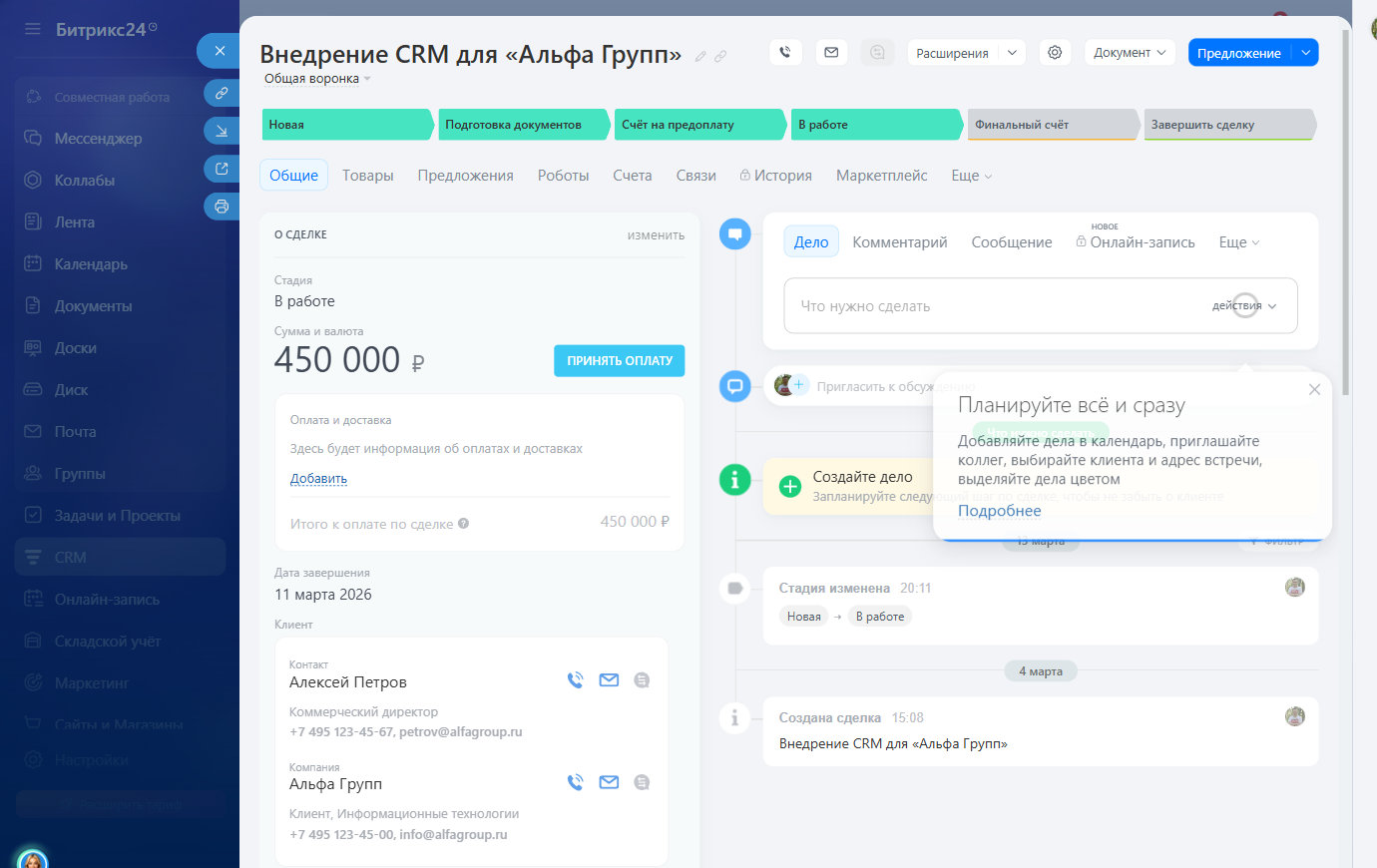Print the deal with printer side button
Screen dimensions: 1377x868
coord(222,207)
